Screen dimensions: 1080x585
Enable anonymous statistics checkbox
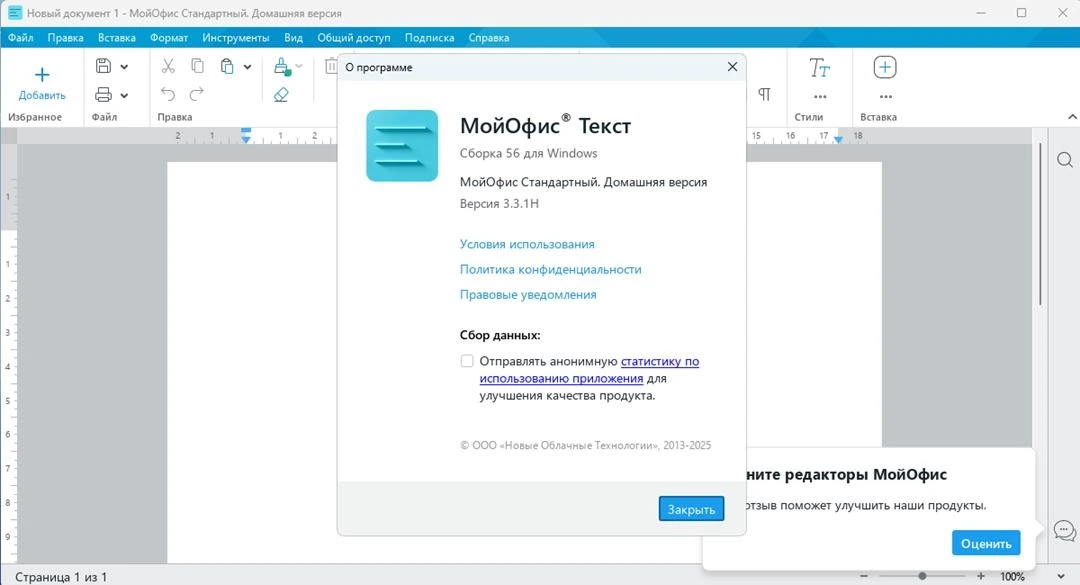[x=467, y=361]
